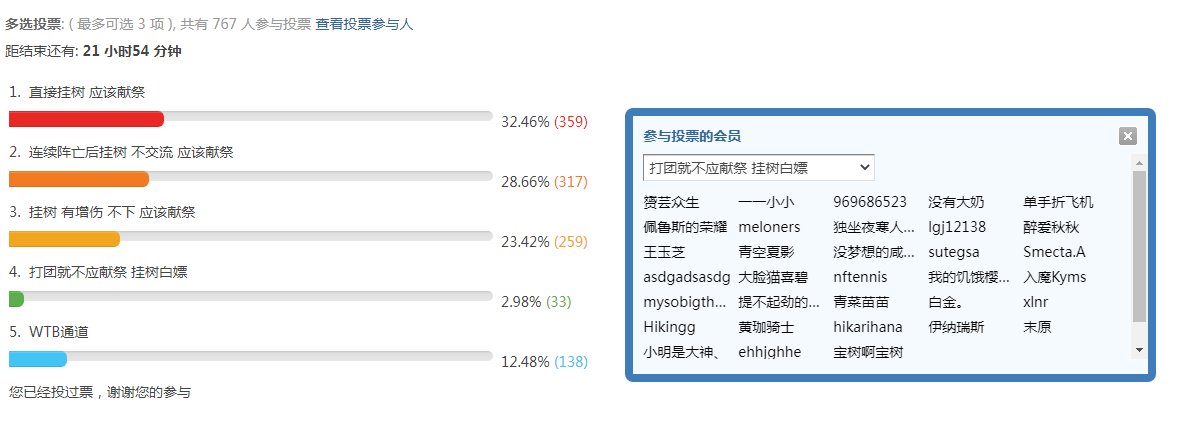
Task: Click on member nftennis
Action: click(860, 277)
